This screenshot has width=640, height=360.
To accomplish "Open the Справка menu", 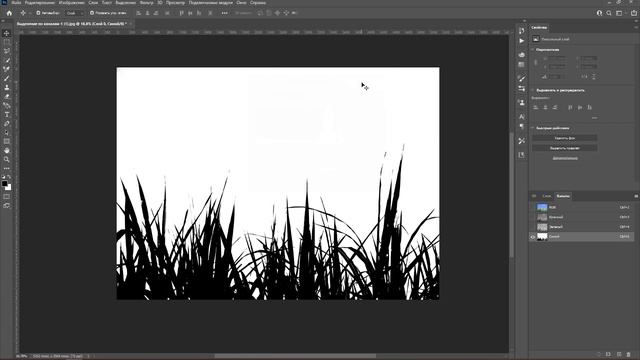I will (x=258, y=2).
